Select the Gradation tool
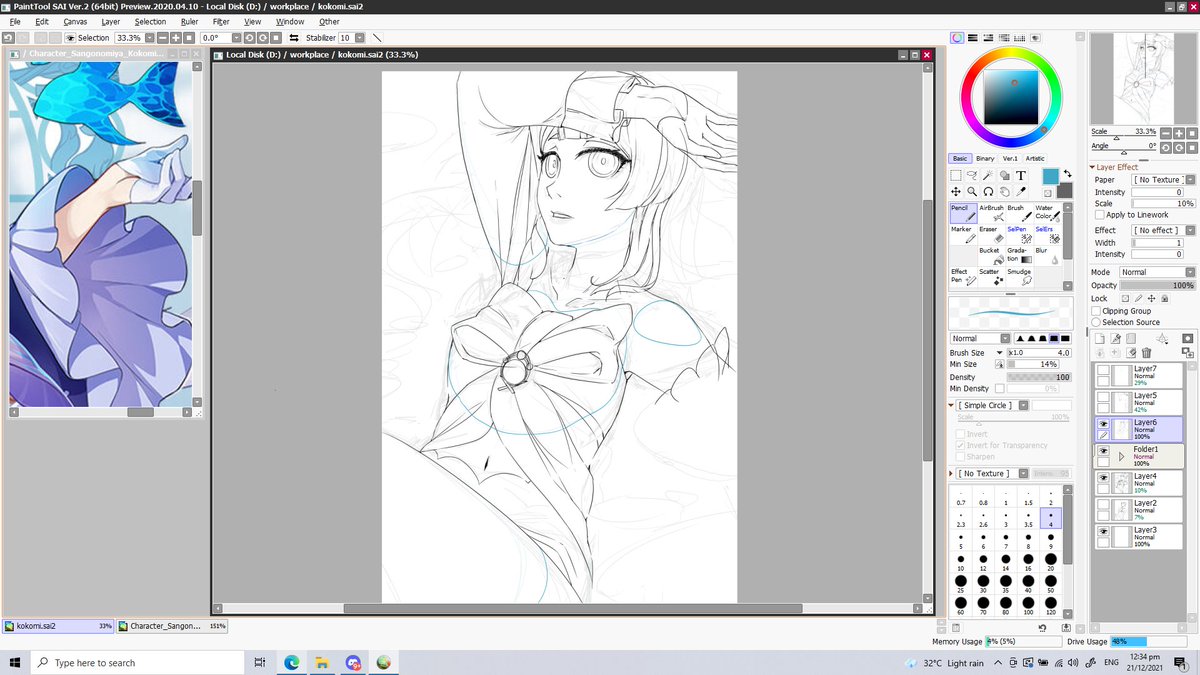The height and width of the screenshot is (675, 1200). pyautogui.click(x=1018, y=256)
